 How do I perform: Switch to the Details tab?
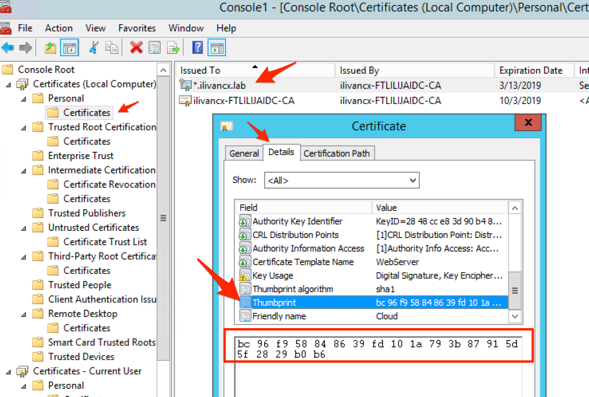(281, 152)
